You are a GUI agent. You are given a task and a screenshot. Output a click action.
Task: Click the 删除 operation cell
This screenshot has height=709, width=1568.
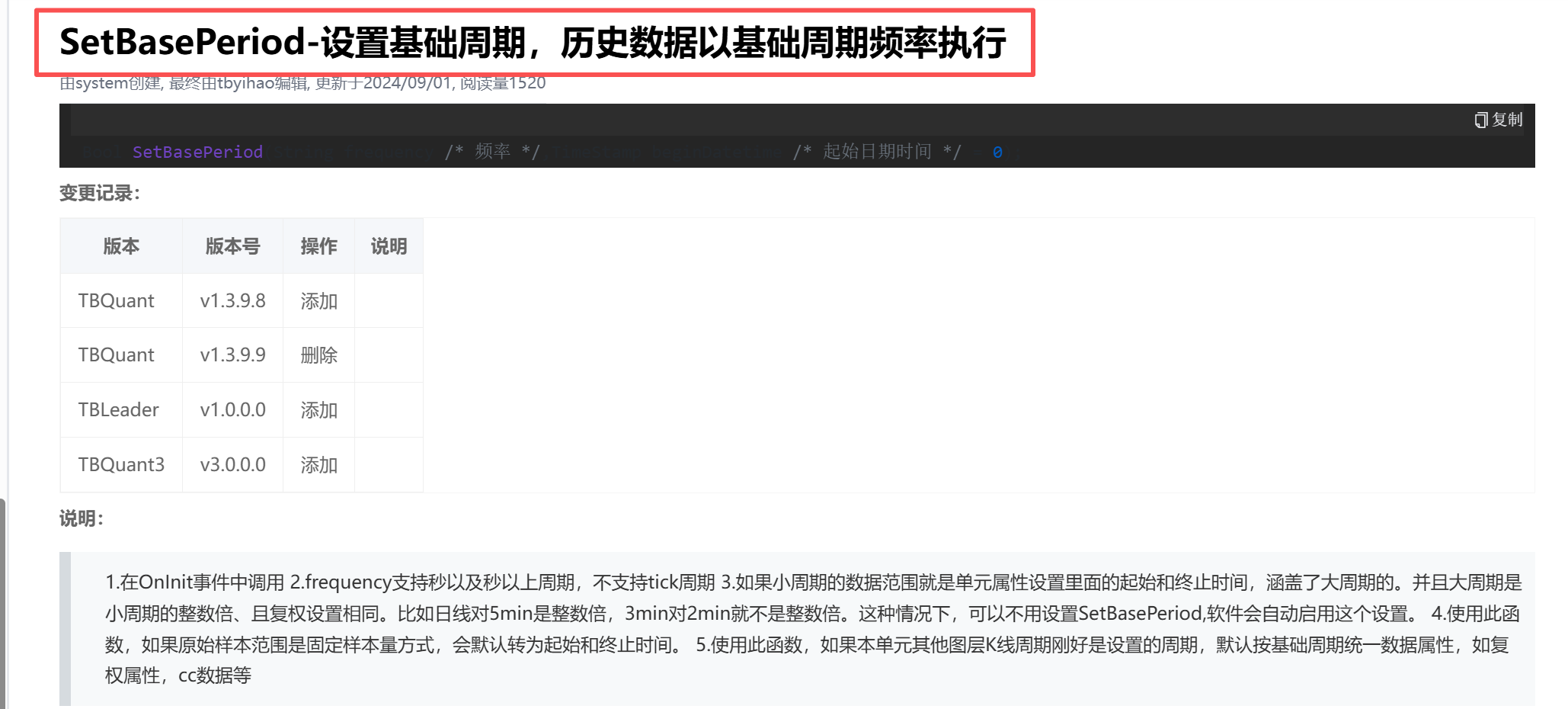coord(318,355)
